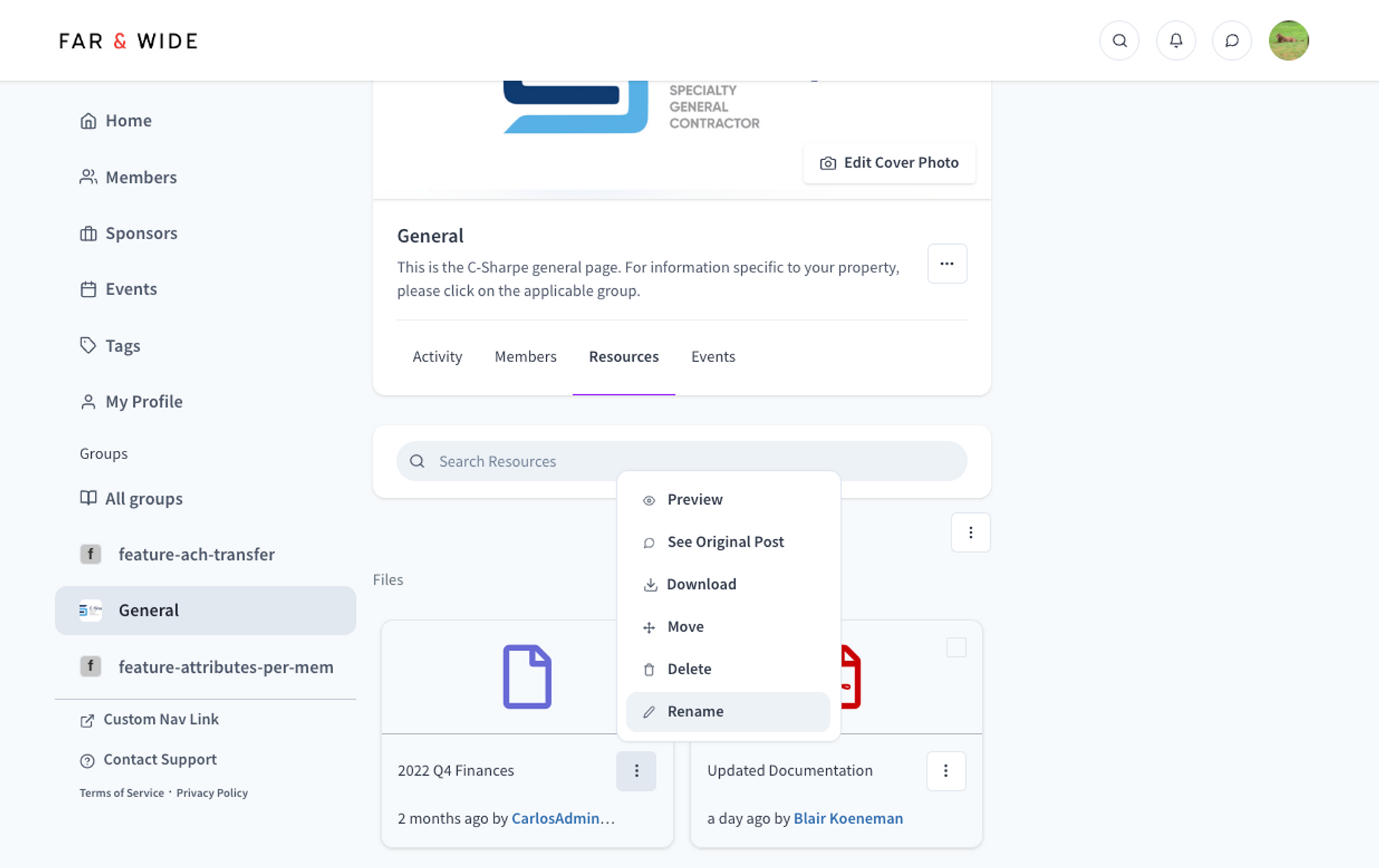Screen dimensions: 1379x868
Task: Choose Preview from the context menu
Action: coord(727,500)
